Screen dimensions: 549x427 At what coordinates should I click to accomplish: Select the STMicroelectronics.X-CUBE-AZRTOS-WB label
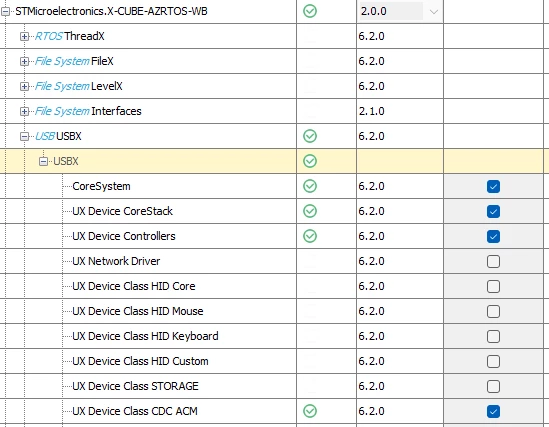coord(111,11)
